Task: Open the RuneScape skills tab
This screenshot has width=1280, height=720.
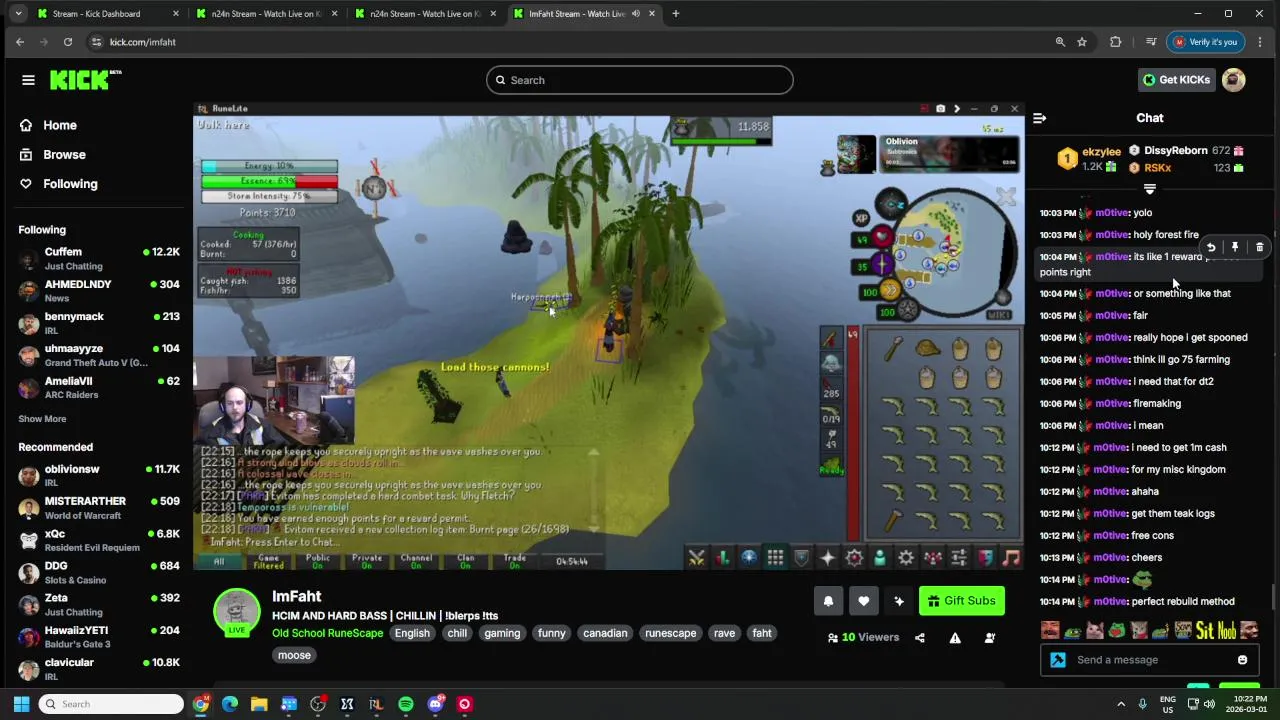Action: 723,558
